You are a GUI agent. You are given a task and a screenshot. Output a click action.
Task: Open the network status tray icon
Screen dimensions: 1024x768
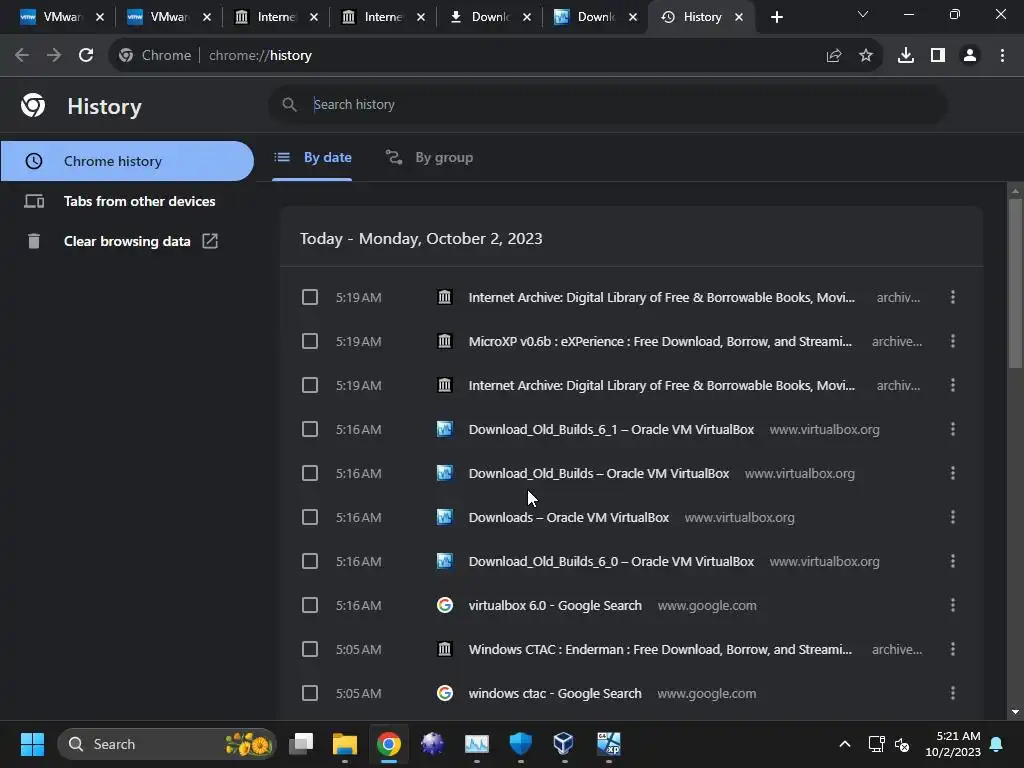tap(876, 744)
